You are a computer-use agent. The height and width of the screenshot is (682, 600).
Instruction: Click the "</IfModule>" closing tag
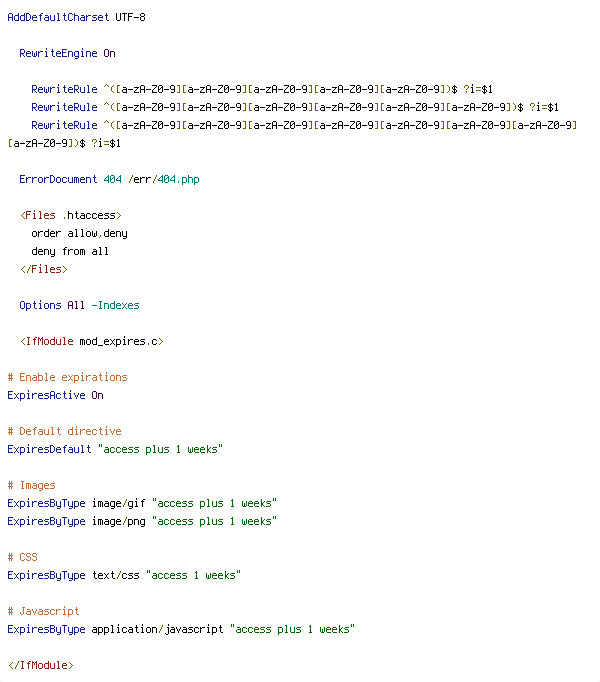point(41,665)
